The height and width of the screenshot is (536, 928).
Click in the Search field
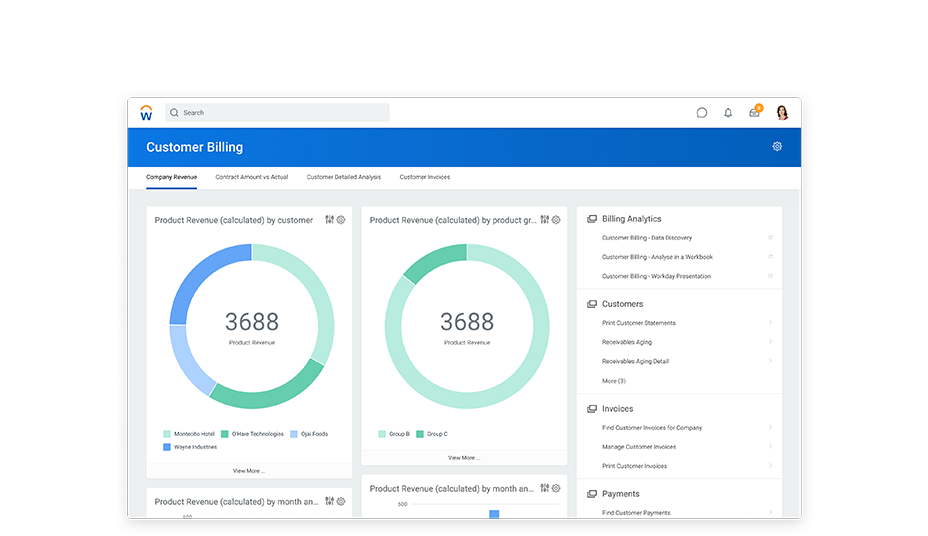point(277,112)
